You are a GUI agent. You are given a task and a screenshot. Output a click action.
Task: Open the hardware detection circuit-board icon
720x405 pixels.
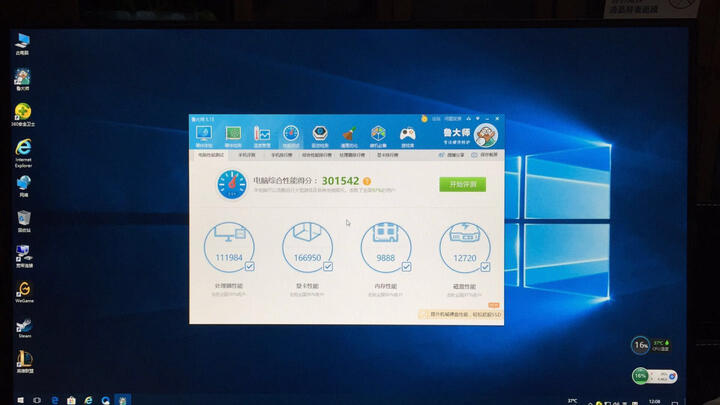tap(233, 136)
